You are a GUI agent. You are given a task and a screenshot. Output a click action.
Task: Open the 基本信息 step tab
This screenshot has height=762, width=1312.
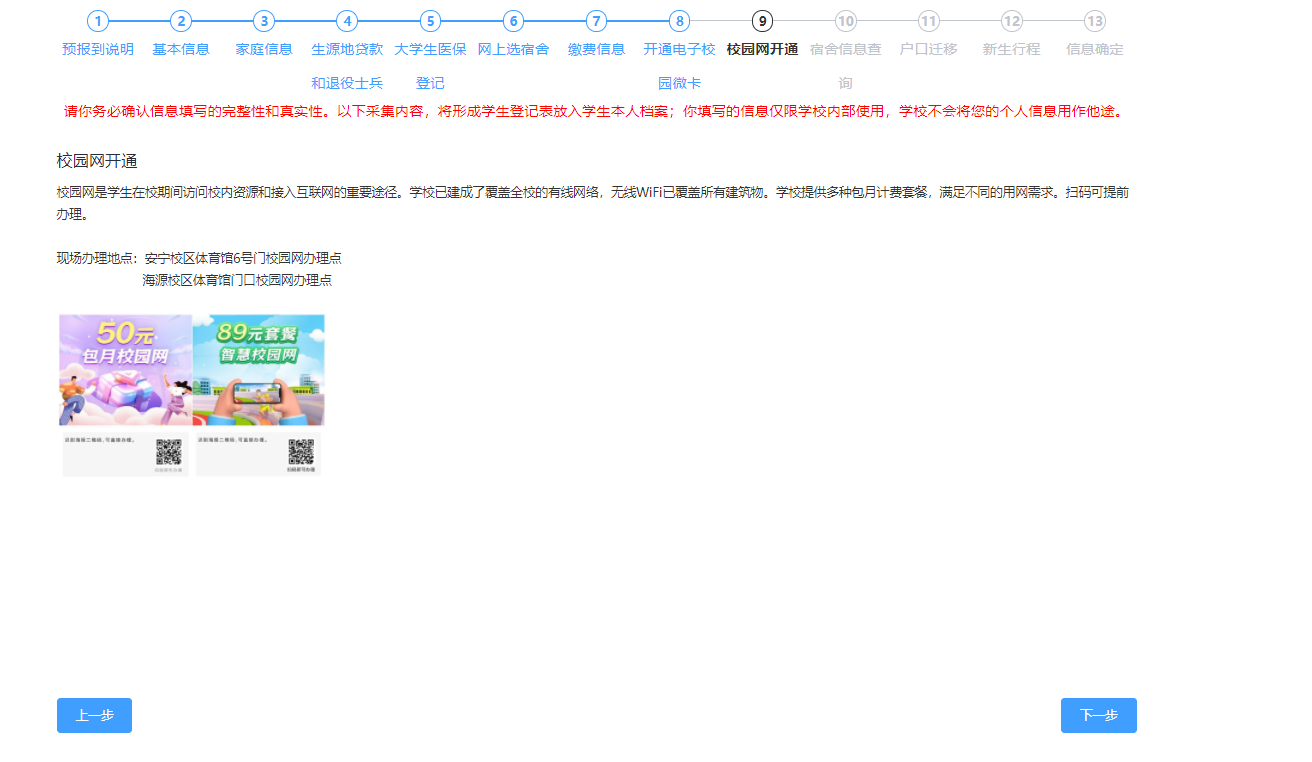[179, 47]
